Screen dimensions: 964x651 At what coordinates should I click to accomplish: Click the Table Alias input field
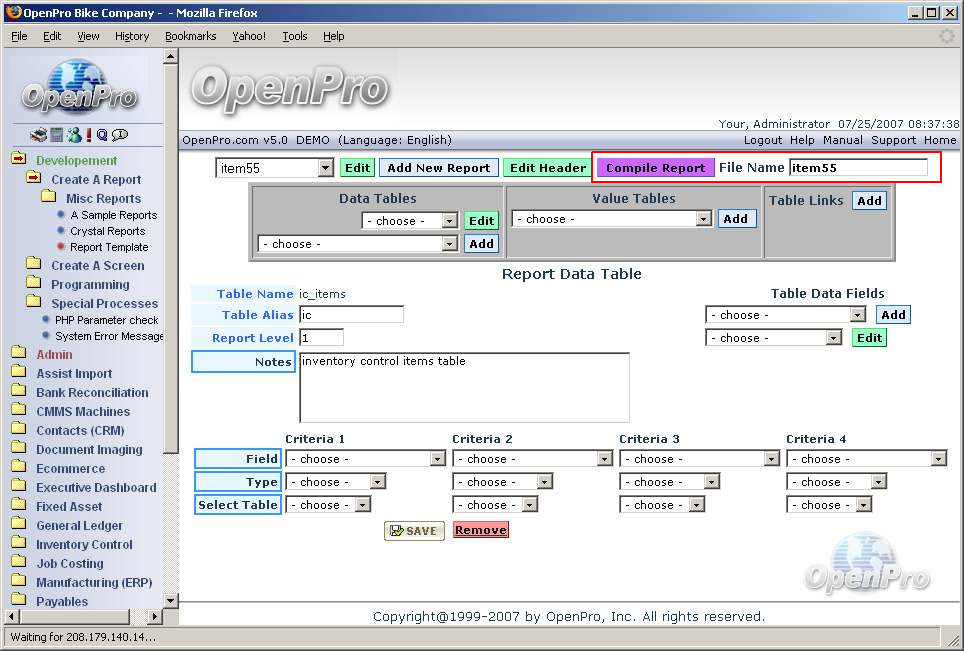[x=351, y=315]
